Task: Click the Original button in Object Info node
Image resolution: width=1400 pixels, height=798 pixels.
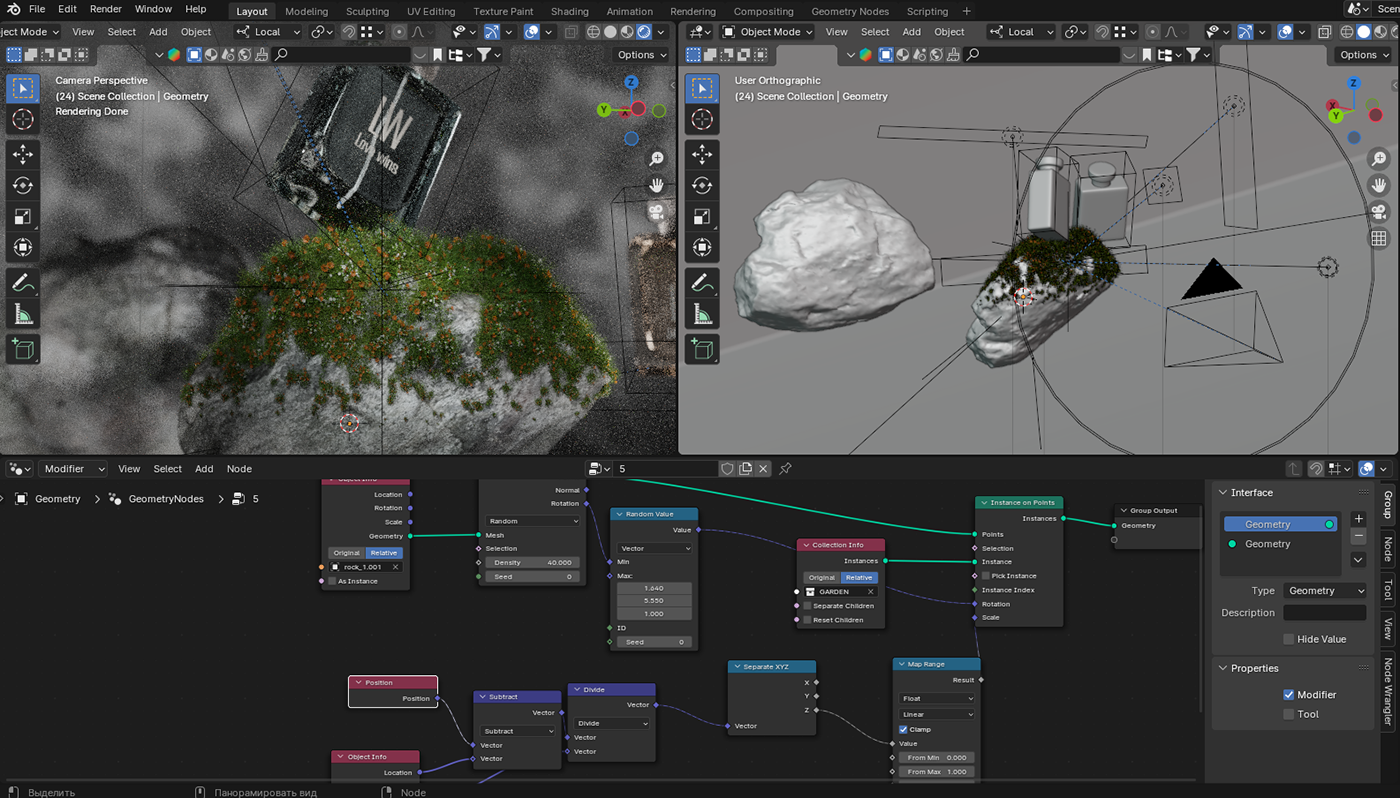Action: click(x=346, y=552)
